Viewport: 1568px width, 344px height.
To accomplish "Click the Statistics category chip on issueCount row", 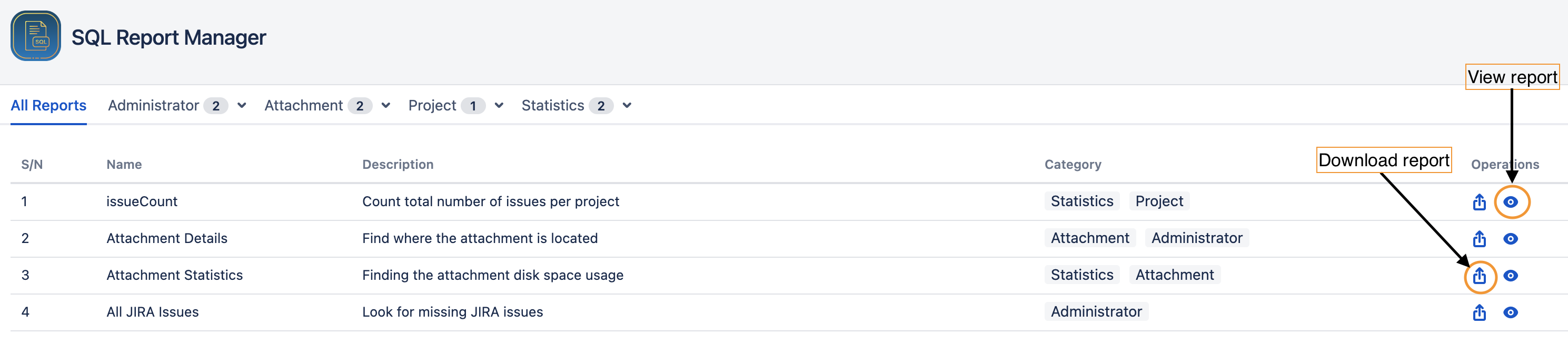I will [1081, 201].
